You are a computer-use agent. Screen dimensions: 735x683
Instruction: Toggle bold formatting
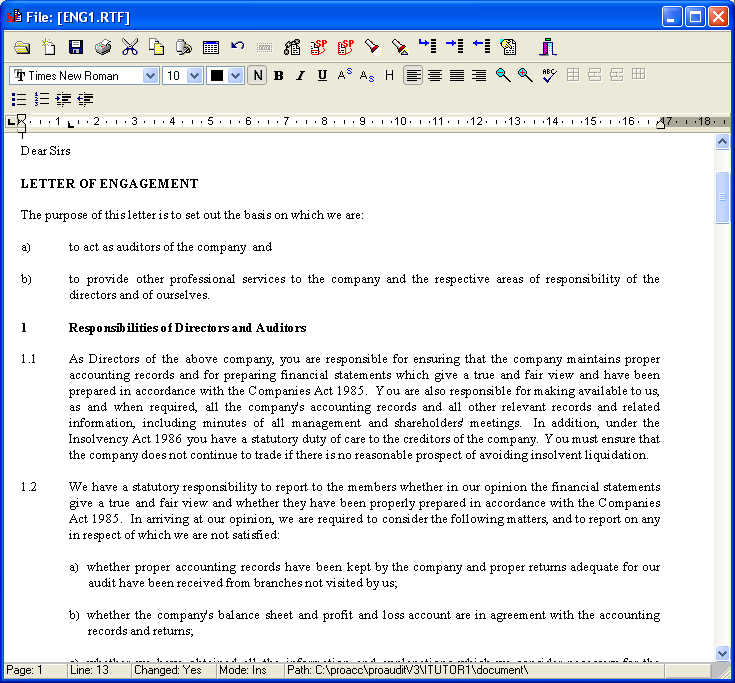point(278,75)
